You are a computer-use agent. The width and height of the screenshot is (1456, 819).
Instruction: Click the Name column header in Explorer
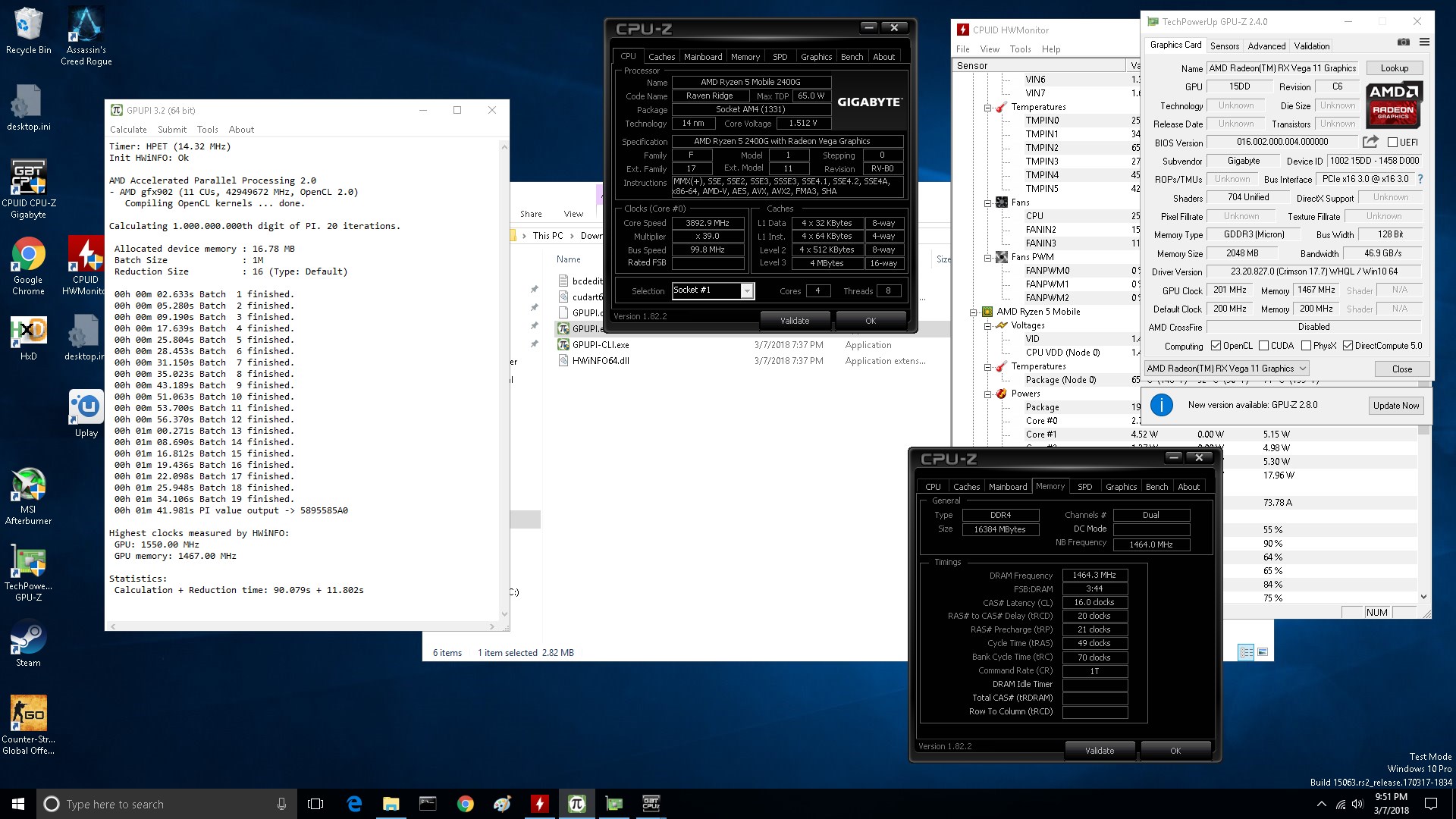[x=569, y=259]
